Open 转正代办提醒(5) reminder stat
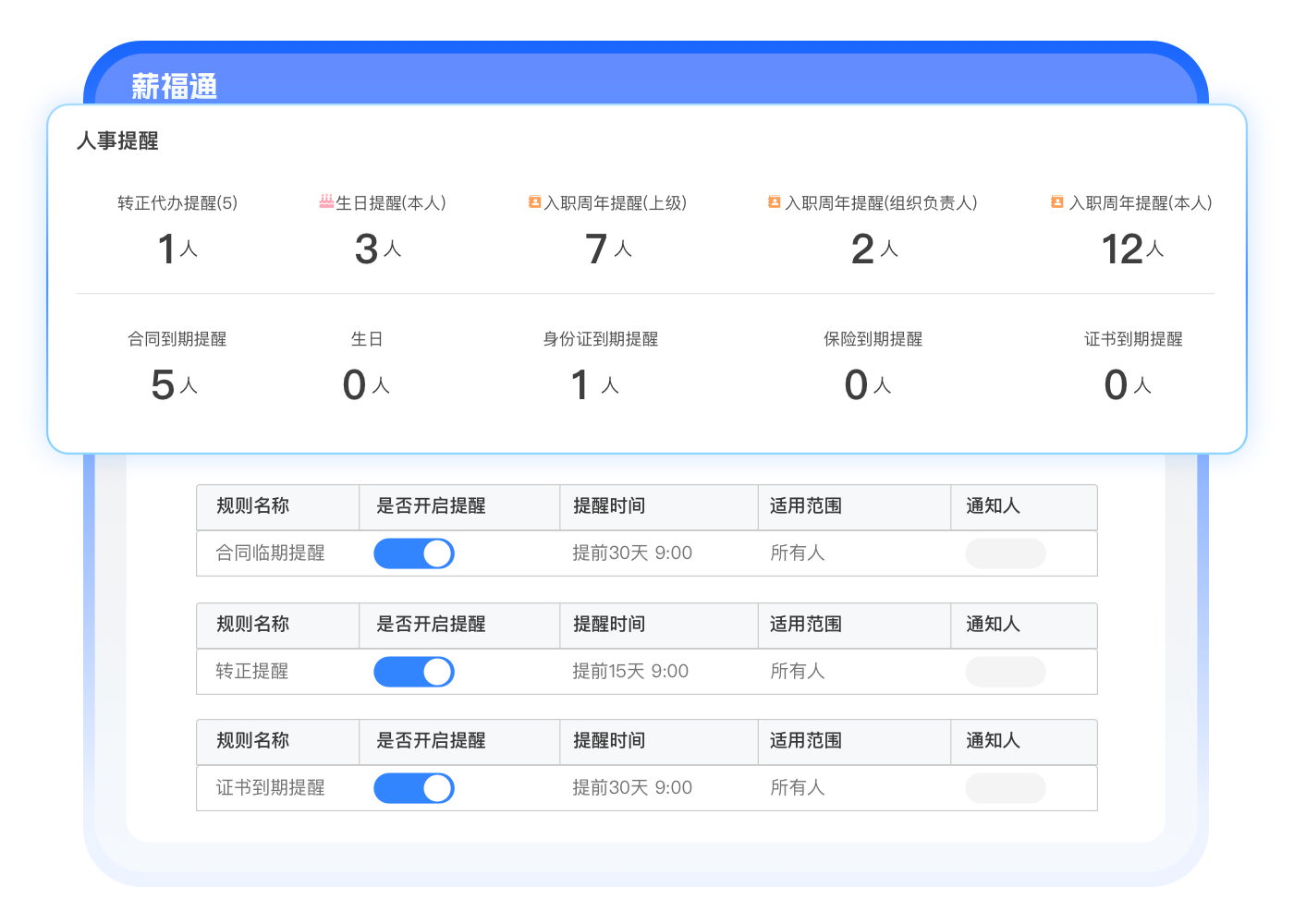This screenshot has height=924, width=1294. tap(177, 229)
